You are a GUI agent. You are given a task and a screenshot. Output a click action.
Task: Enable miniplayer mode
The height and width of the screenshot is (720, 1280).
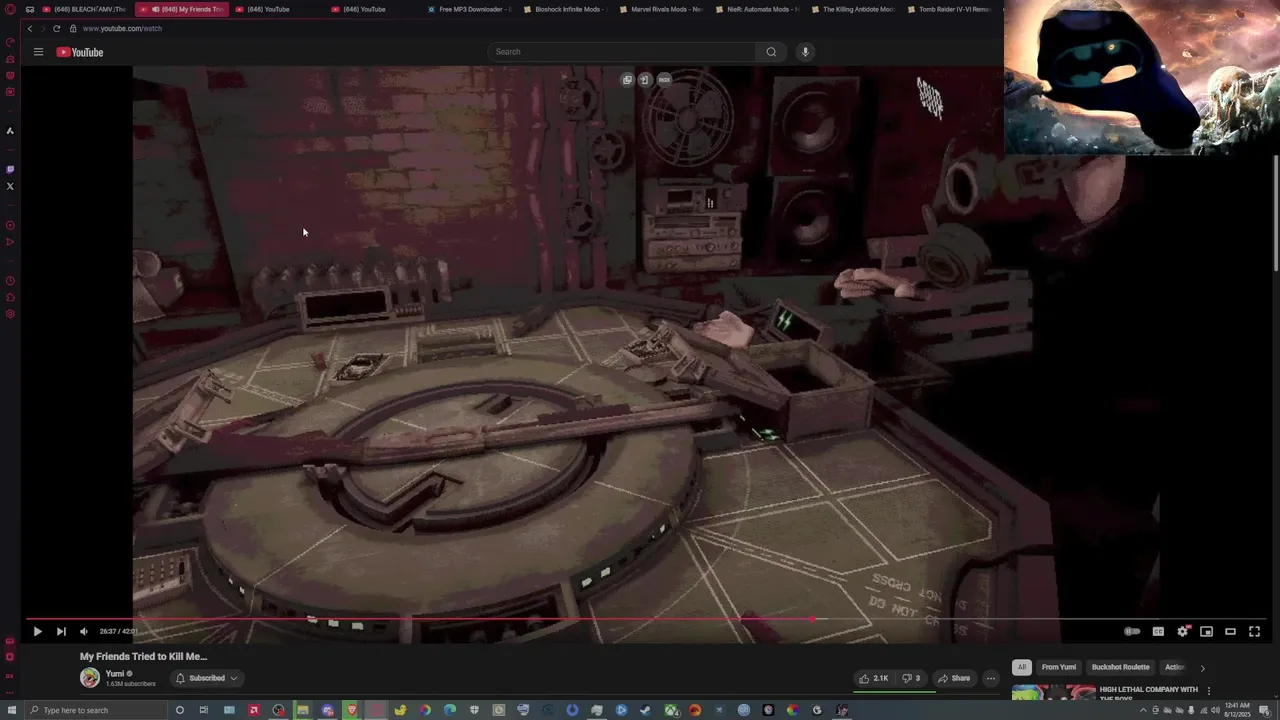(x=1206, y=631)
